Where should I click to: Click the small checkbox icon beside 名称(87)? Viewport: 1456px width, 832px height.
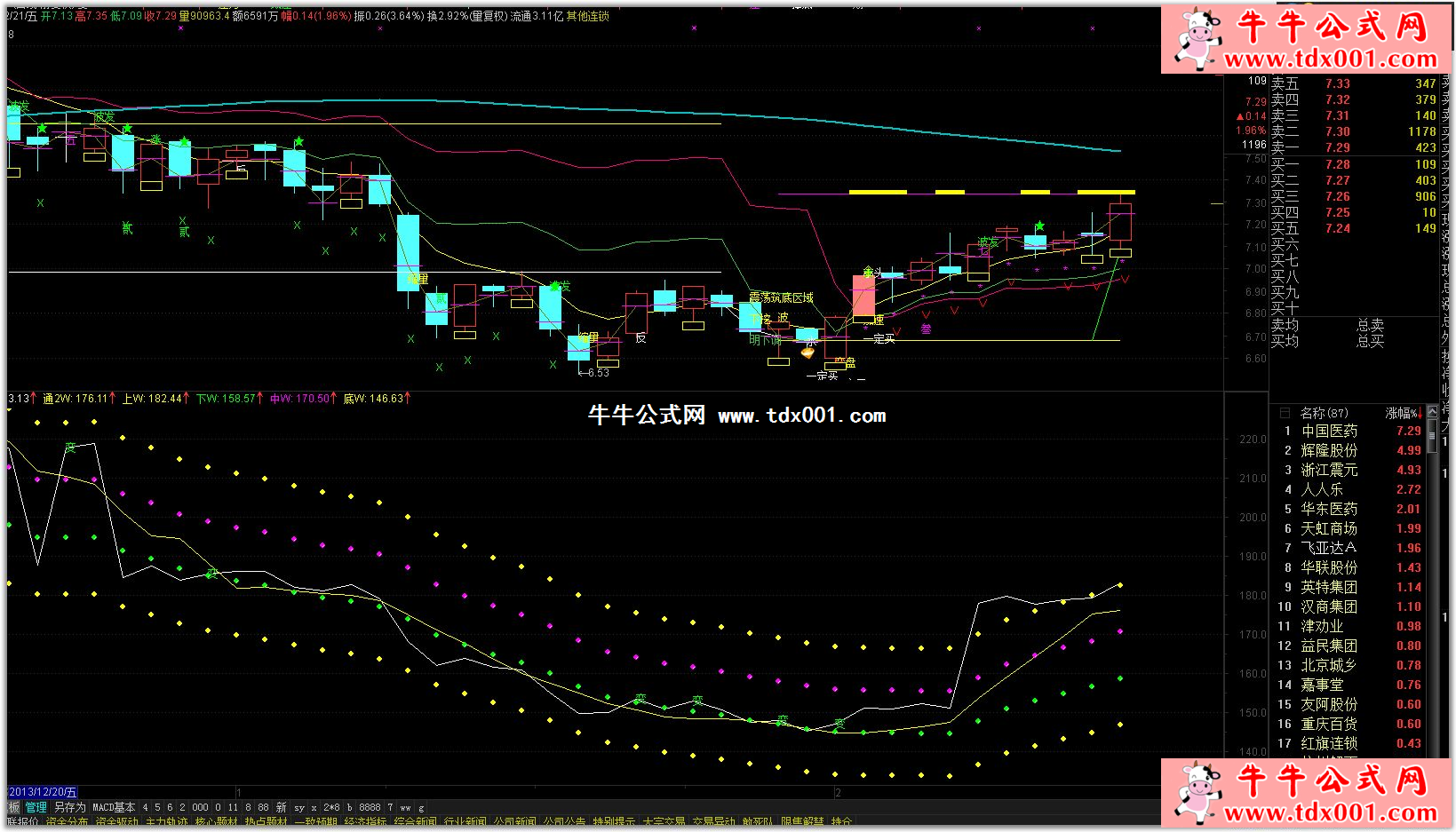coord(1285,413)
